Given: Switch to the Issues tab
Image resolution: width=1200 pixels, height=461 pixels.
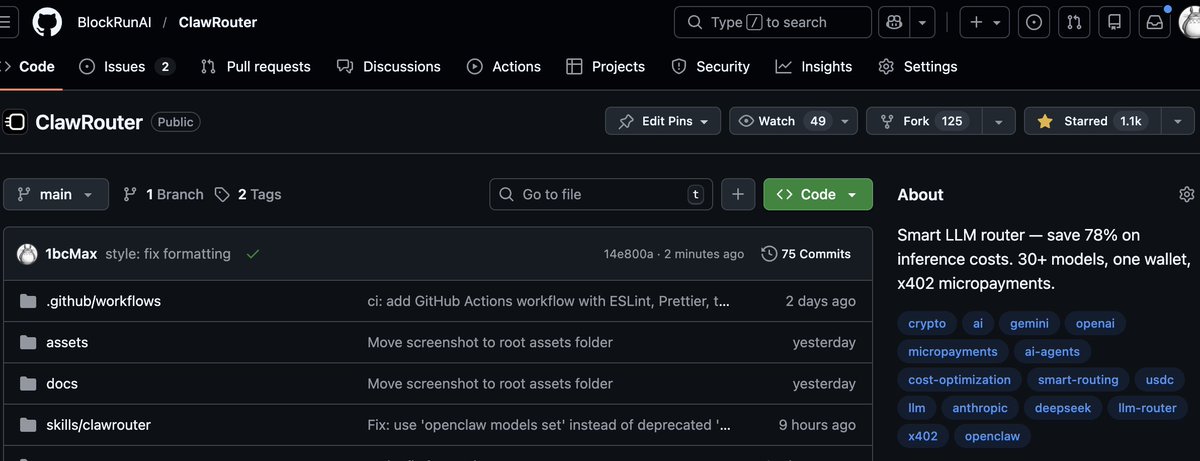Looking at the screenshot, I should (126, 66).
